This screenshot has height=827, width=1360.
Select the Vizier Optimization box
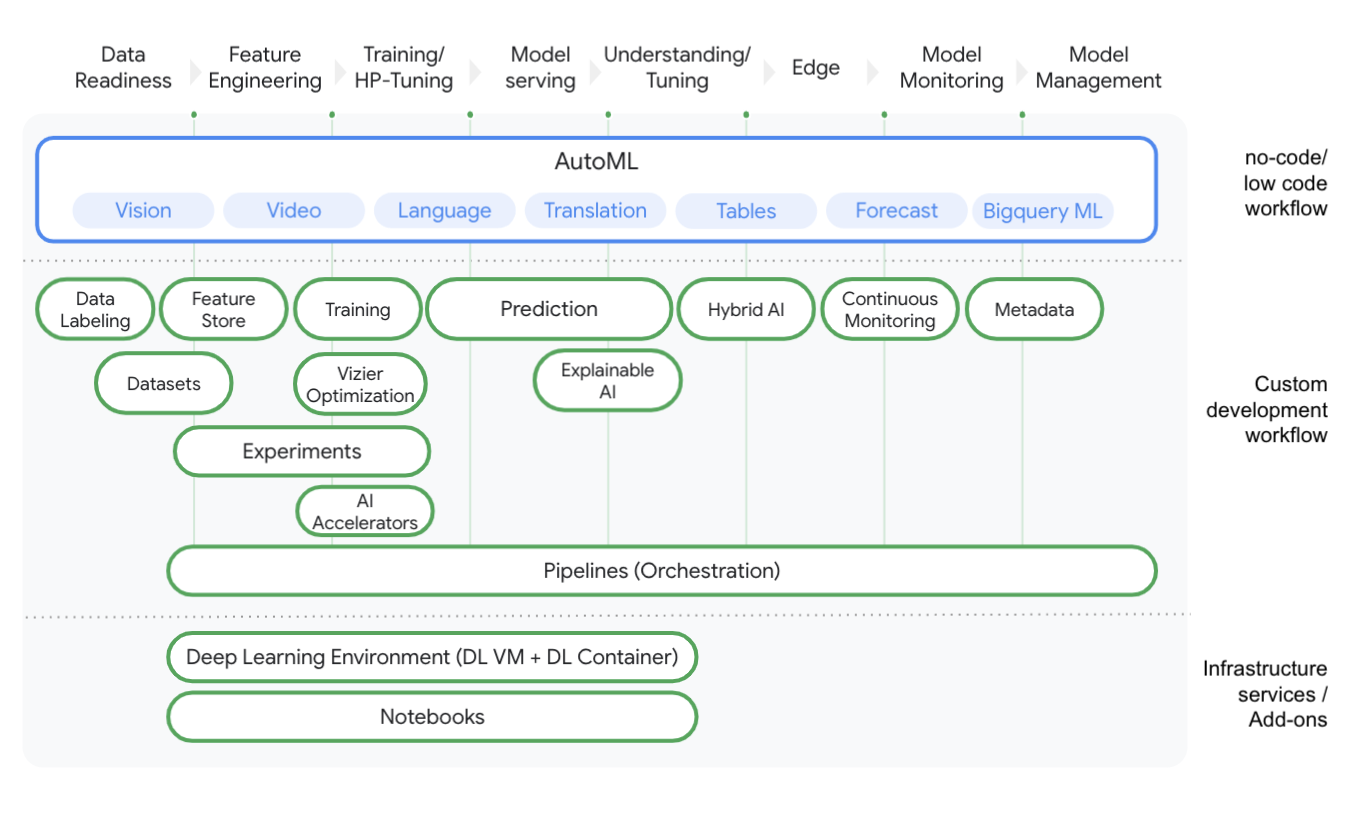click(x=360, y=385)
